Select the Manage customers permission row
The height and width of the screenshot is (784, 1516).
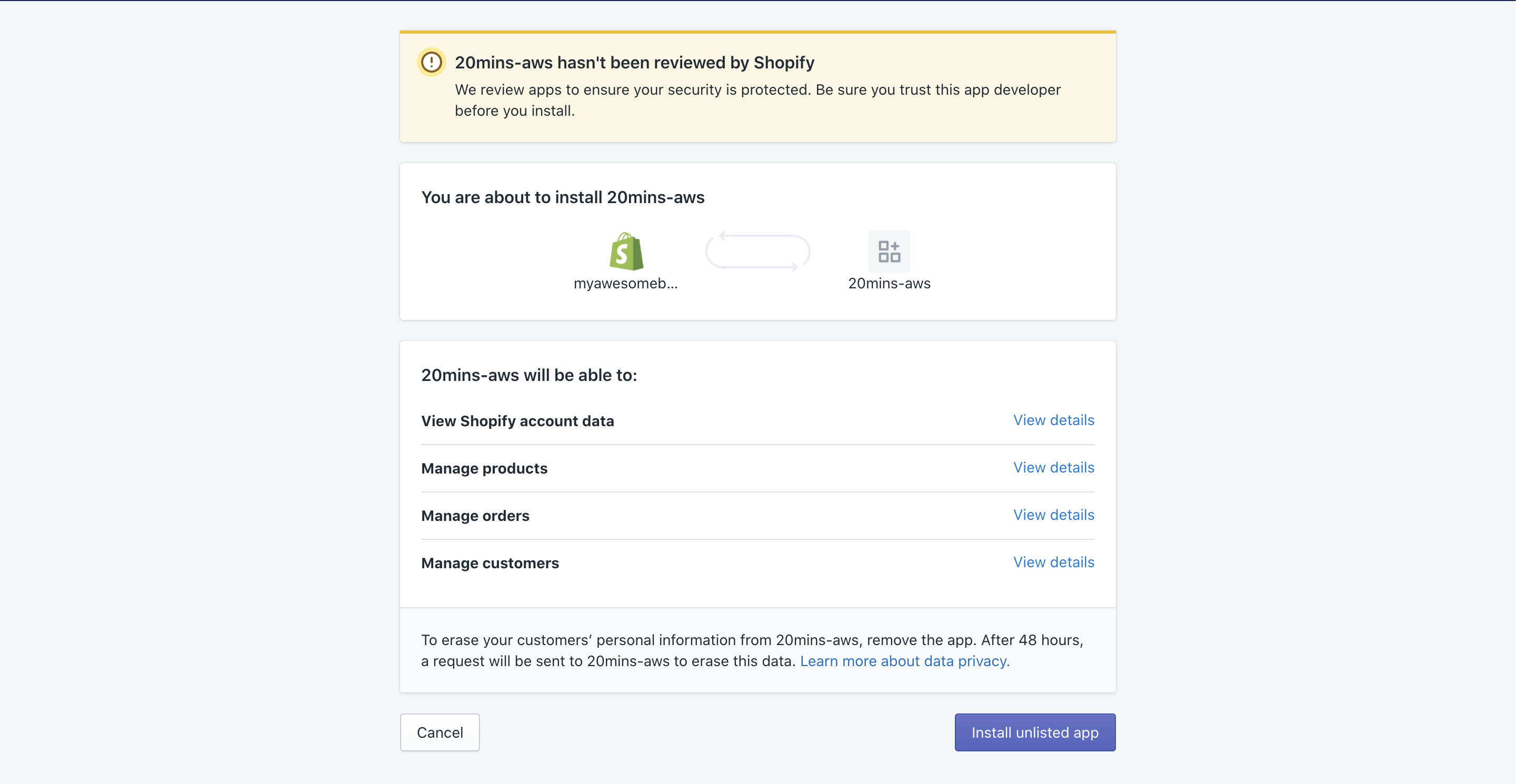point(758,563)
